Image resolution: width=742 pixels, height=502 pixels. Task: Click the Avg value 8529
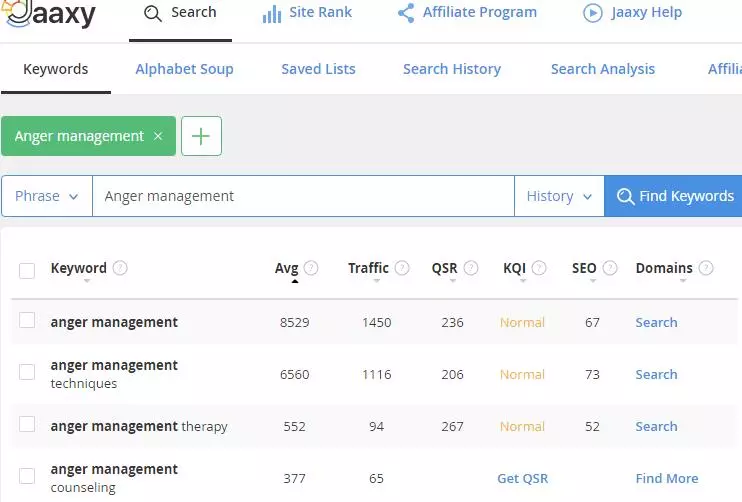(x=294, y=323)
